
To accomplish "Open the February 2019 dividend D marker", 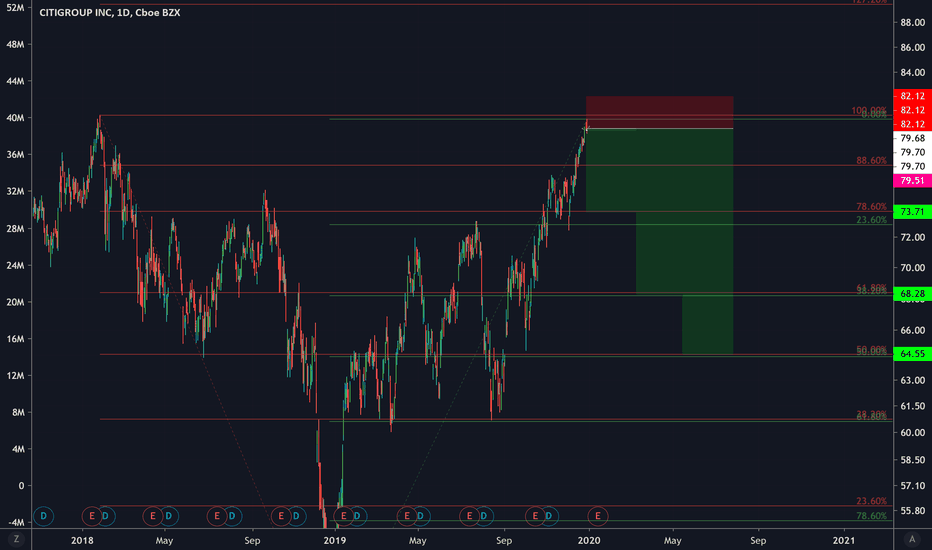I will pos(357,516).
